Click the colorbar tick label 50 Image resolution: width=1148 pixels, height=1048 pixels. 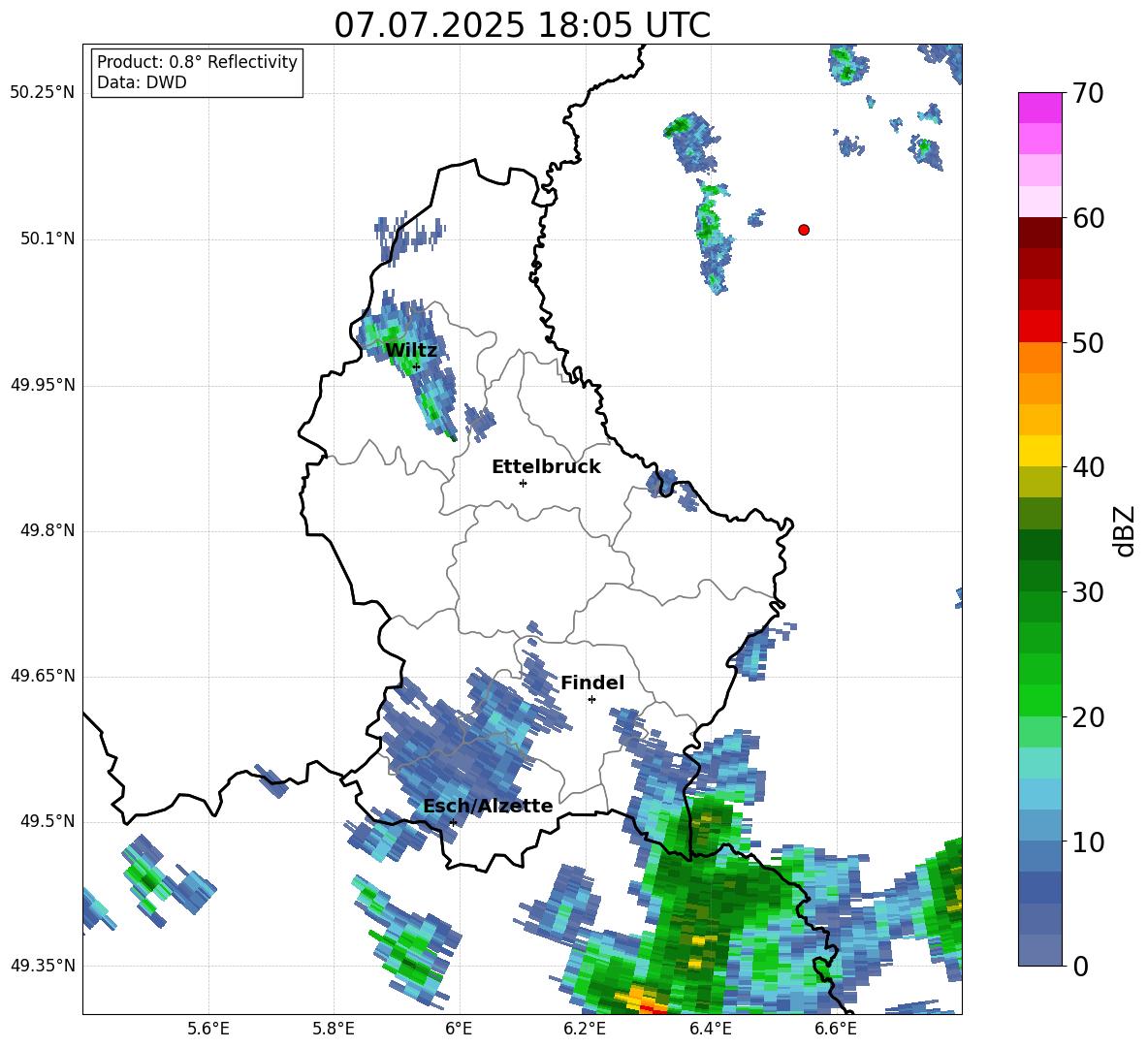pyautogui.click(x=1088, y=343)
